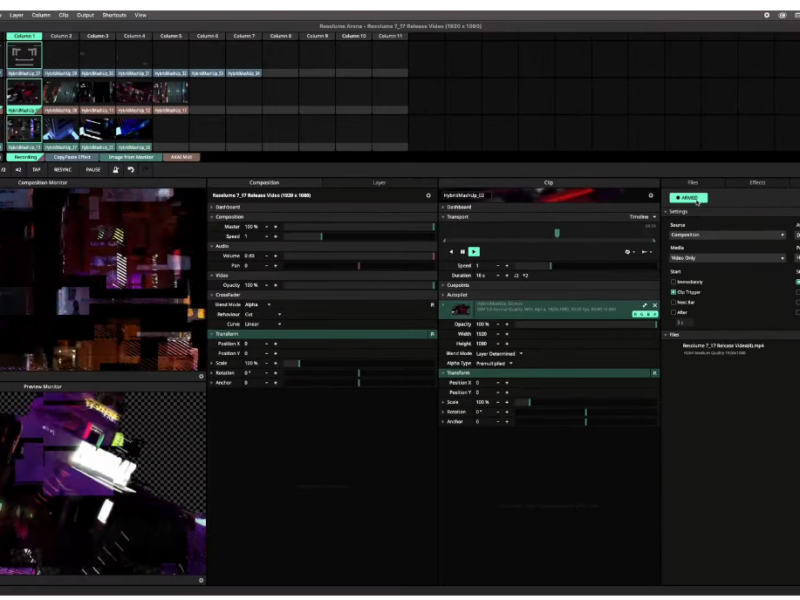Enable the Immediately start checkbox
800x600 pixels.
pos(674,282)
